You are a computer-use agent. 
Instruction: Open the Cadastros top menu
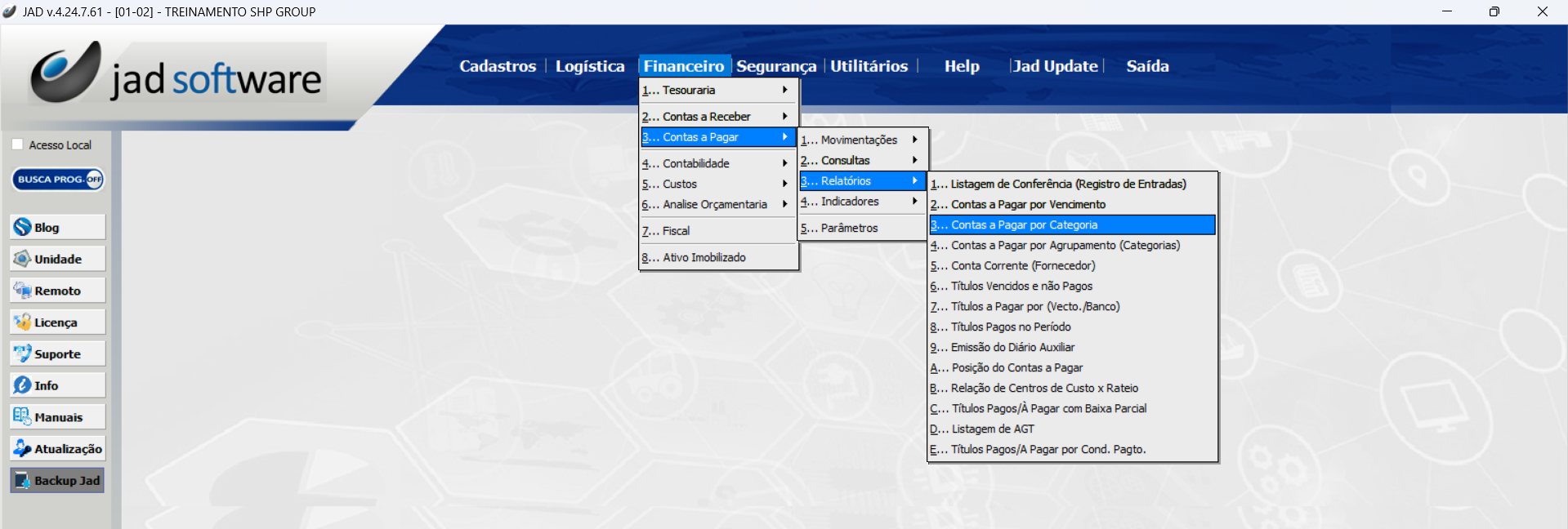[497, 66]
